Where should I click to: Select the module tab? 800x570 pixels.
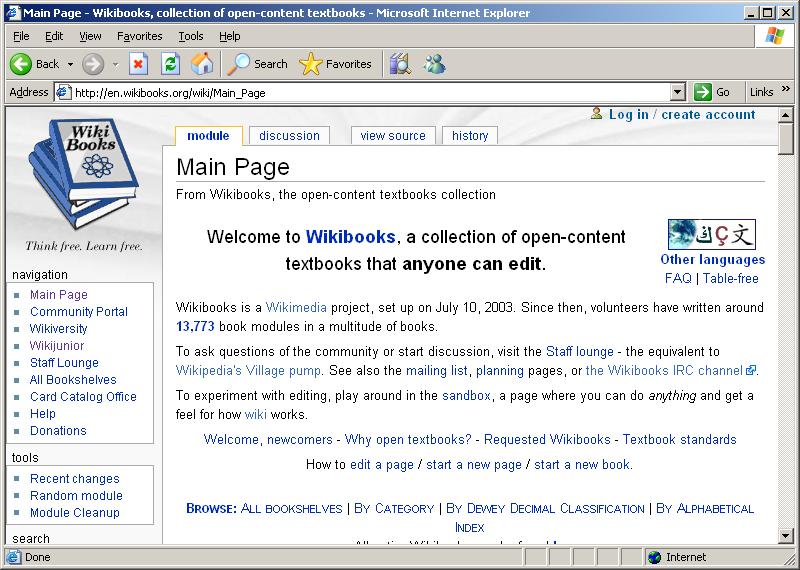208,136
